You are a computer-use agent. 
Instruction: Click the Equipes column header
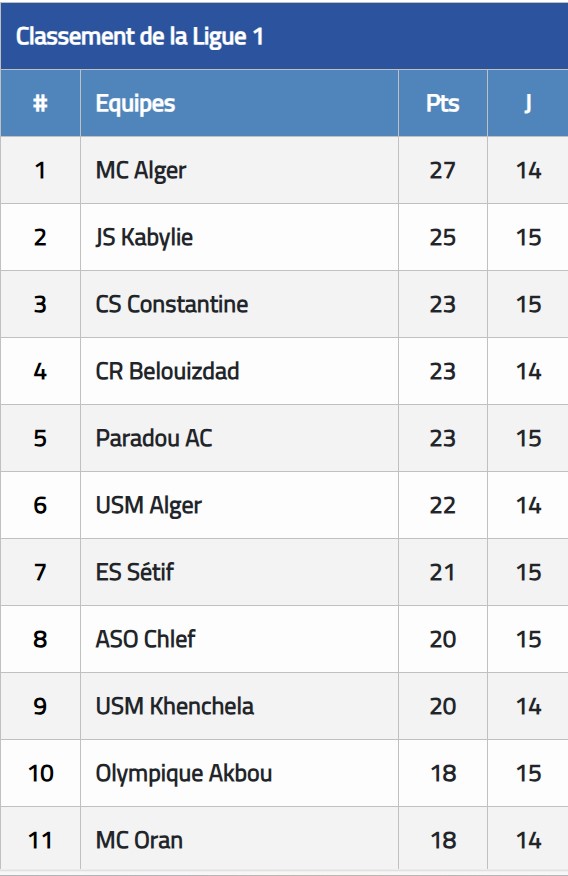(x=135, y=104)
